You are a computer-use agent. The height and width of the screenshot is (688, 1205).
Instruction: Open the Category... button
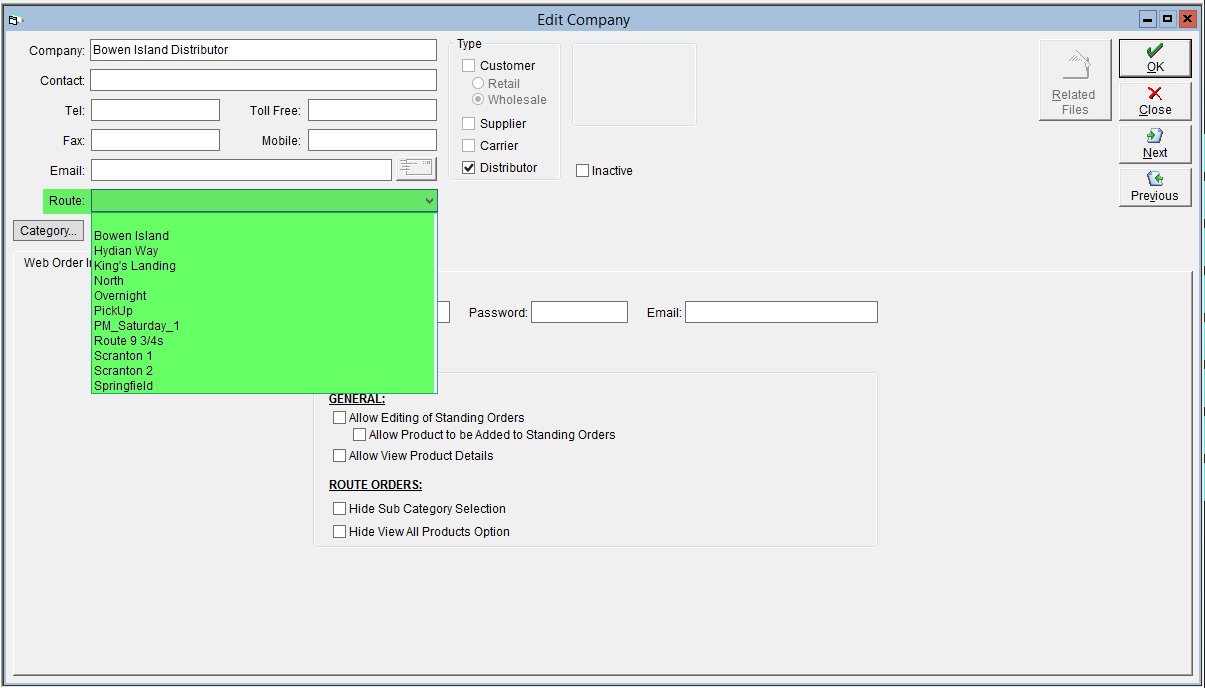click(48, 231)
